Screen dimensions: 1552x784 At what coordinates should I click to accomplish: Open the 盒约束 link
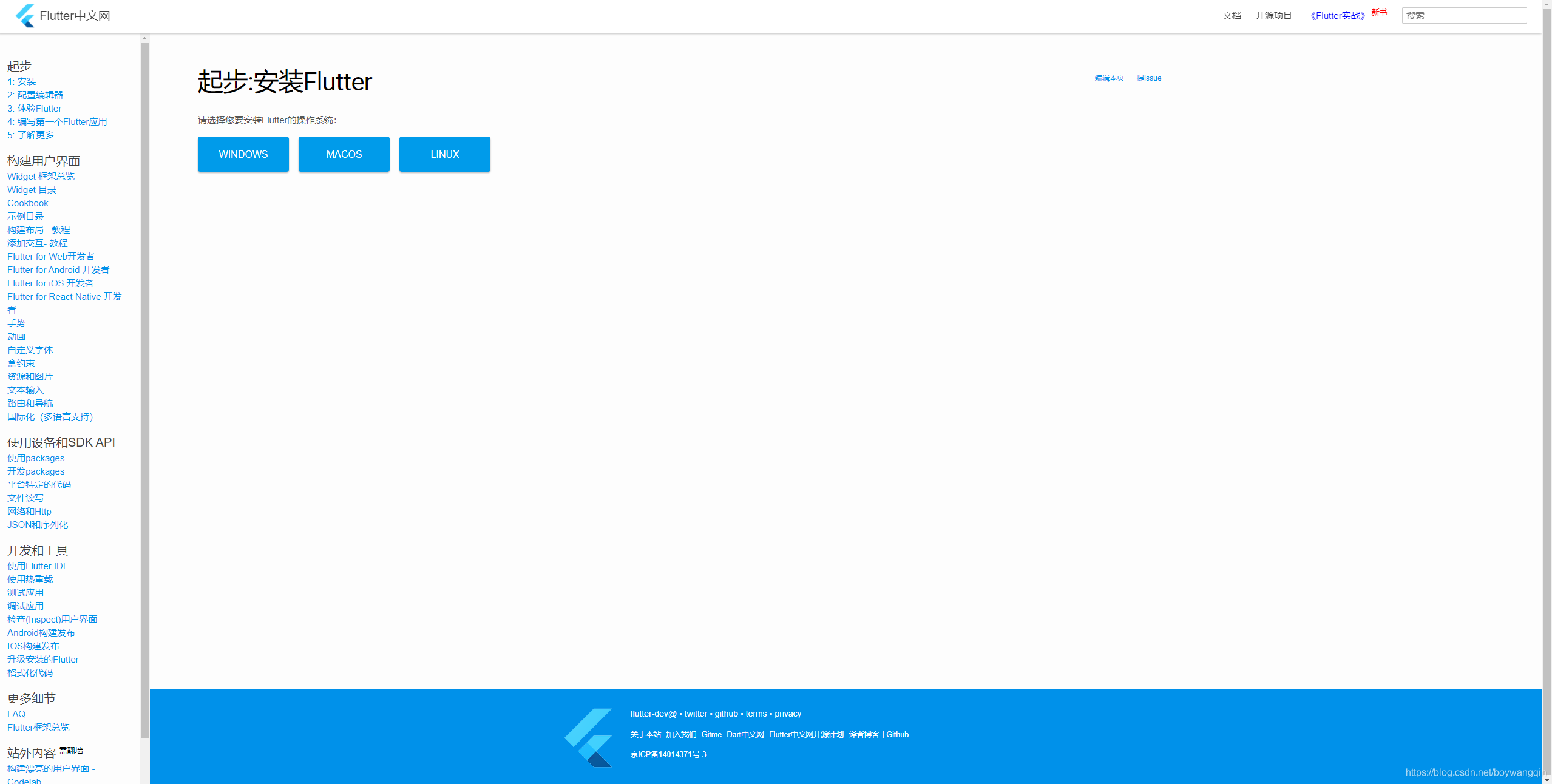tap(21, 363)
